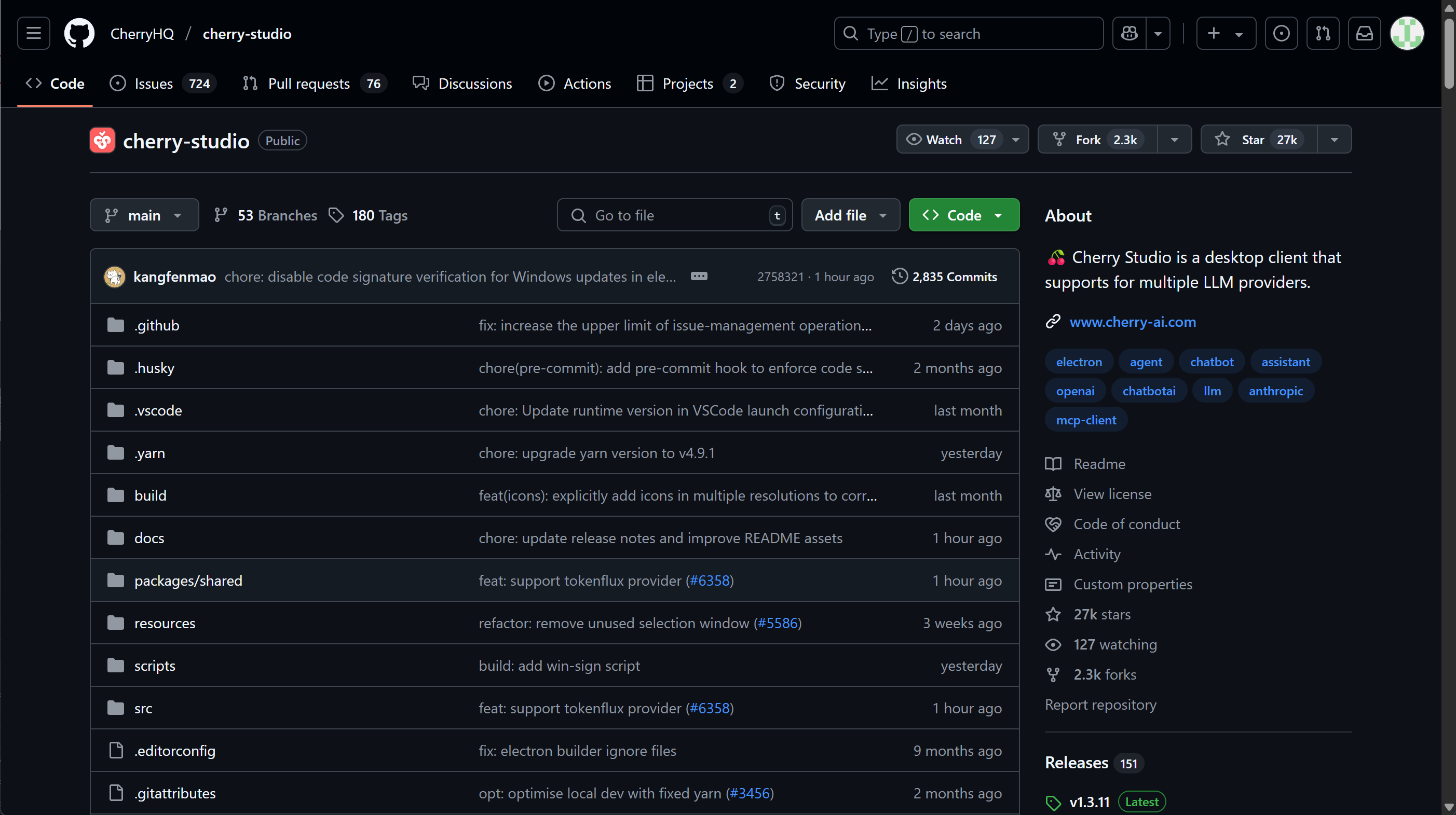The width and height of the screenshot is (1456, 815).
Task: Open the main branch selector
Action: click(144, 215)
